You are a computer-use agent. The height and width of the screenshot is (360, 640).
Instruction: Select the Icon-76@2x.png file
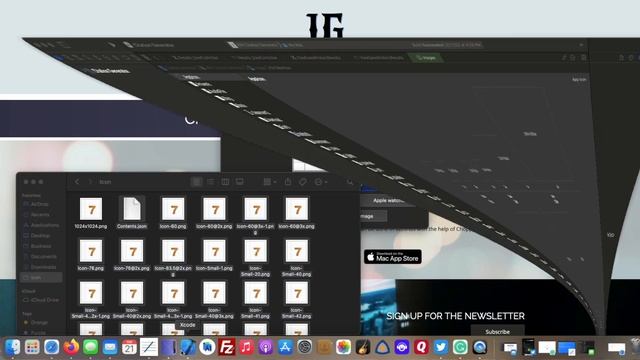(132, 255)
